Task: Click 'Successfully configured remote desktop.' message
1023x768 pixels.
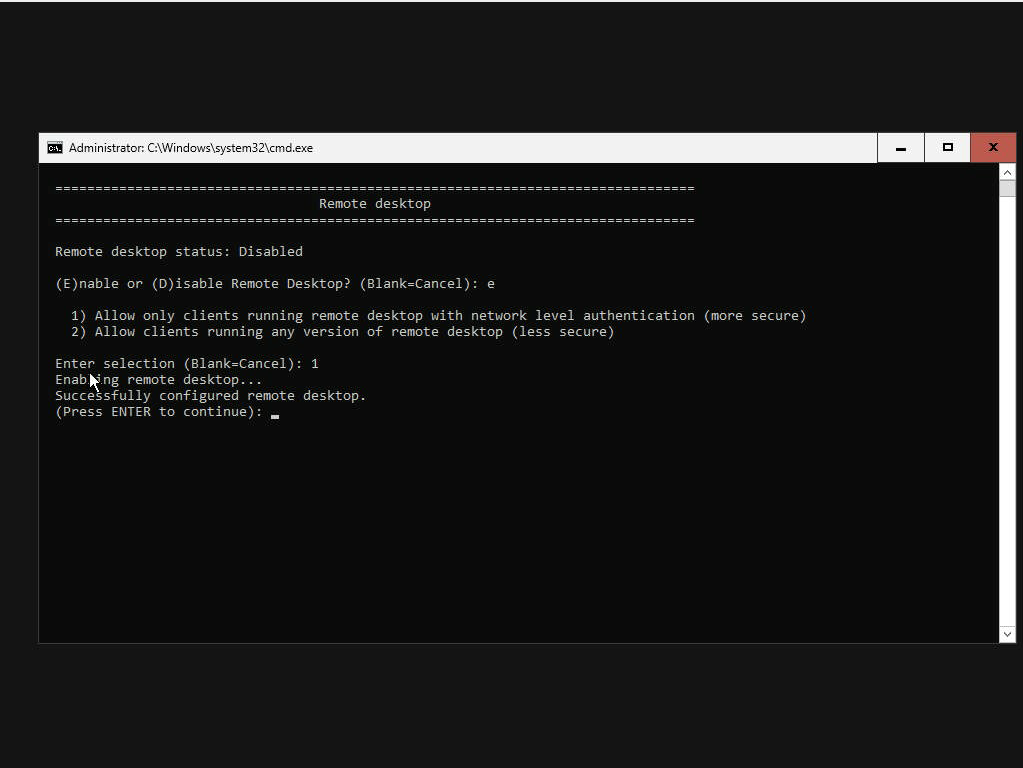Action: (x=210, y=396)
